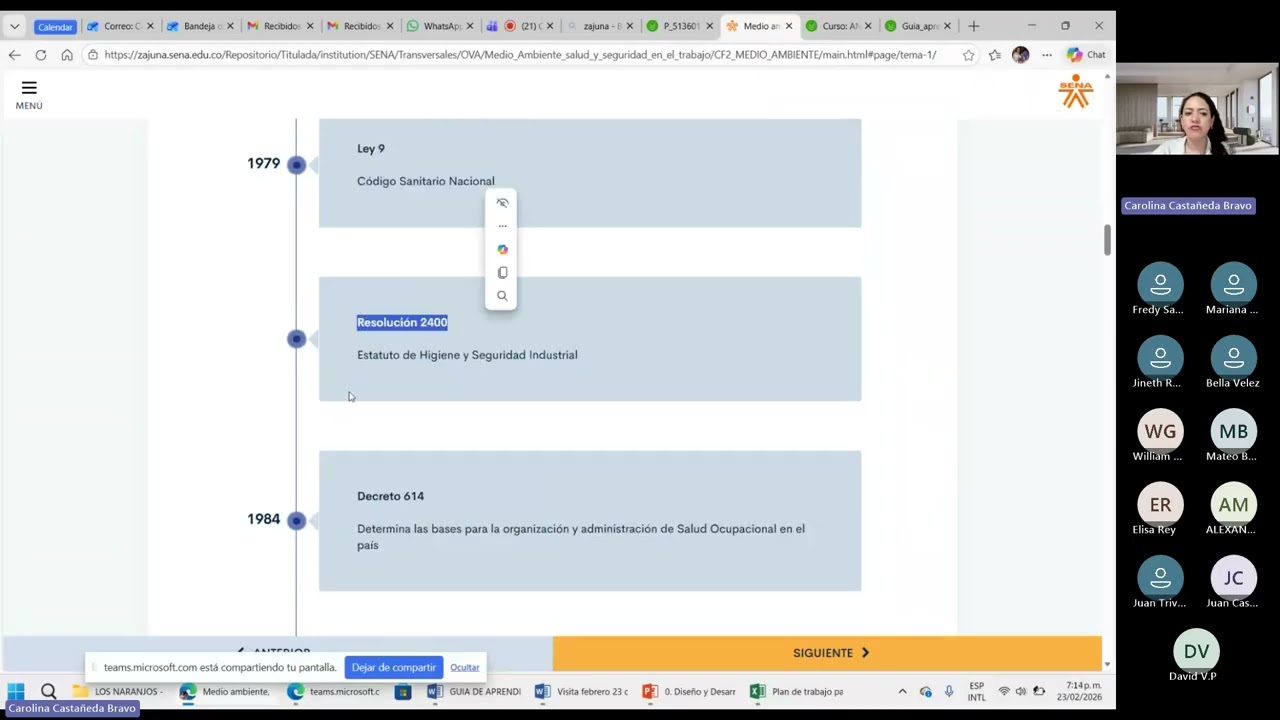
Task: Open the Wi-Fi network tray icon
Action: click(1004, 691)
